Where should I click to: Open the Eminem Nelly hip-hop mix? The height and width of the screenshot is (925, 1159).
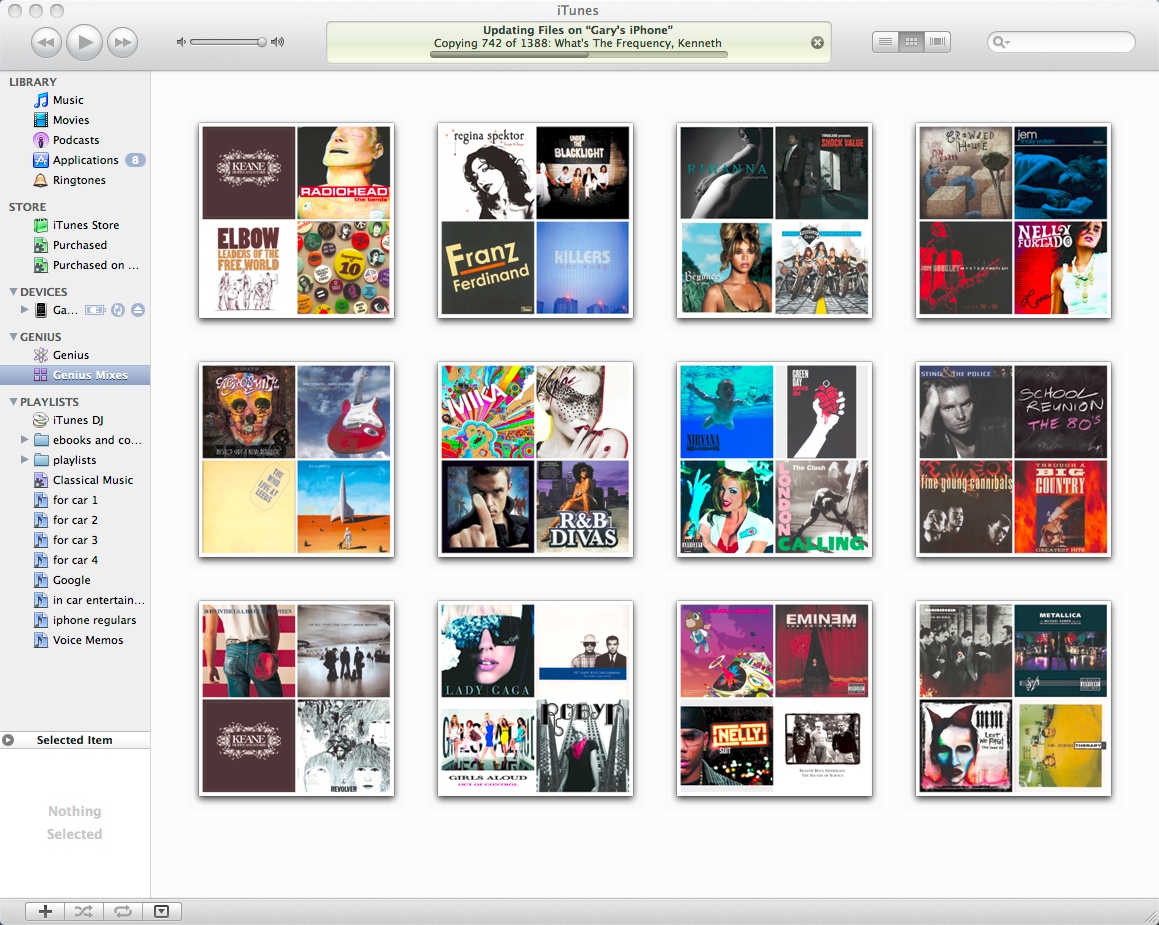tap(774, 698)
